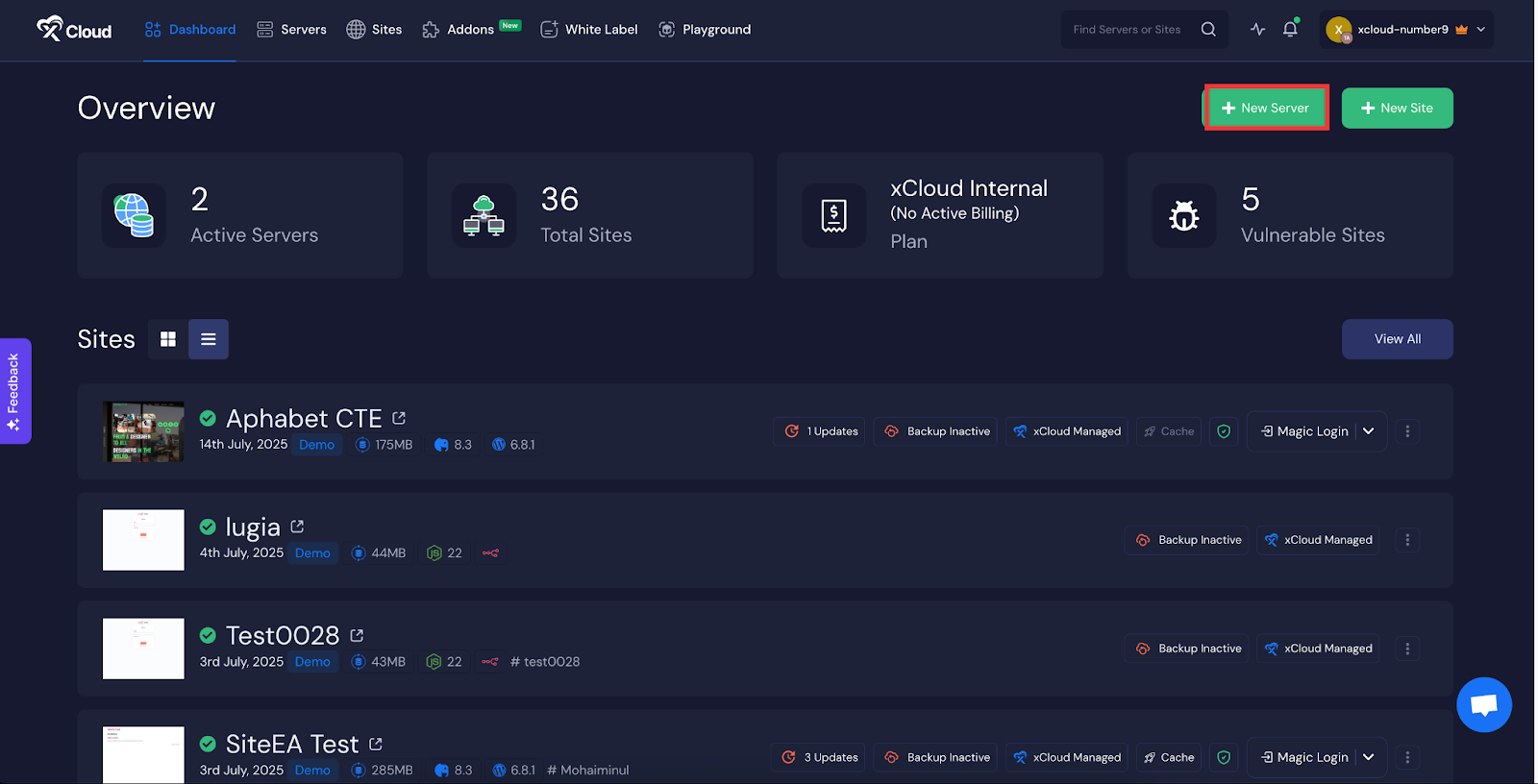Click View All sites button
1538x784 pixels.
tap(1398, 339)
